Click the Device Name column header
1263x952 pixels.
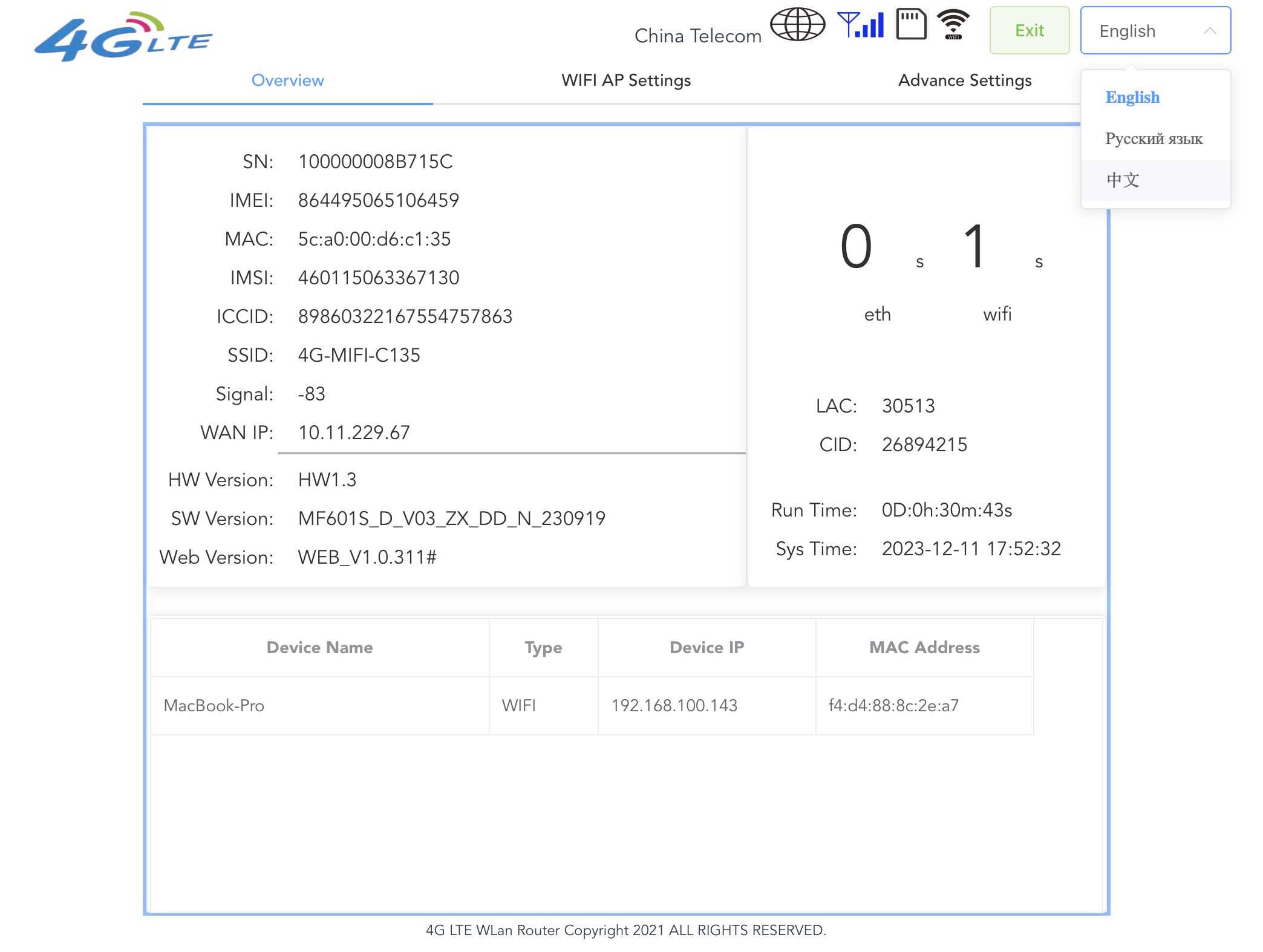pos(319,647)
